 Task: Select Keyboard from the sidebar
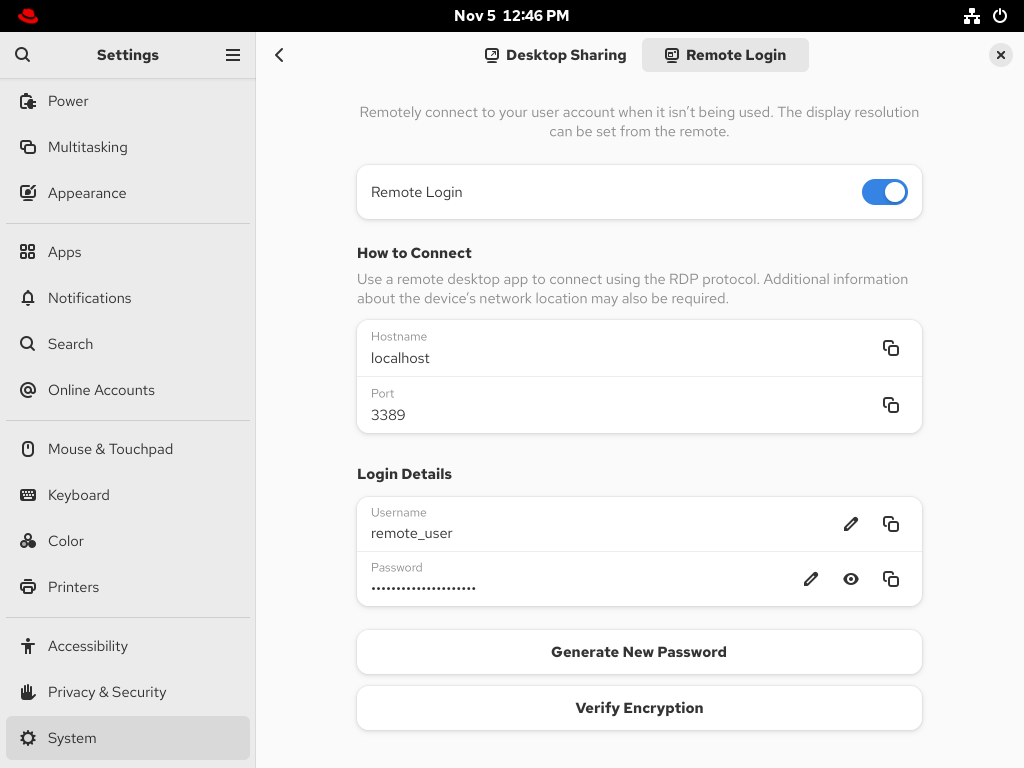click(x=79, y=495)
